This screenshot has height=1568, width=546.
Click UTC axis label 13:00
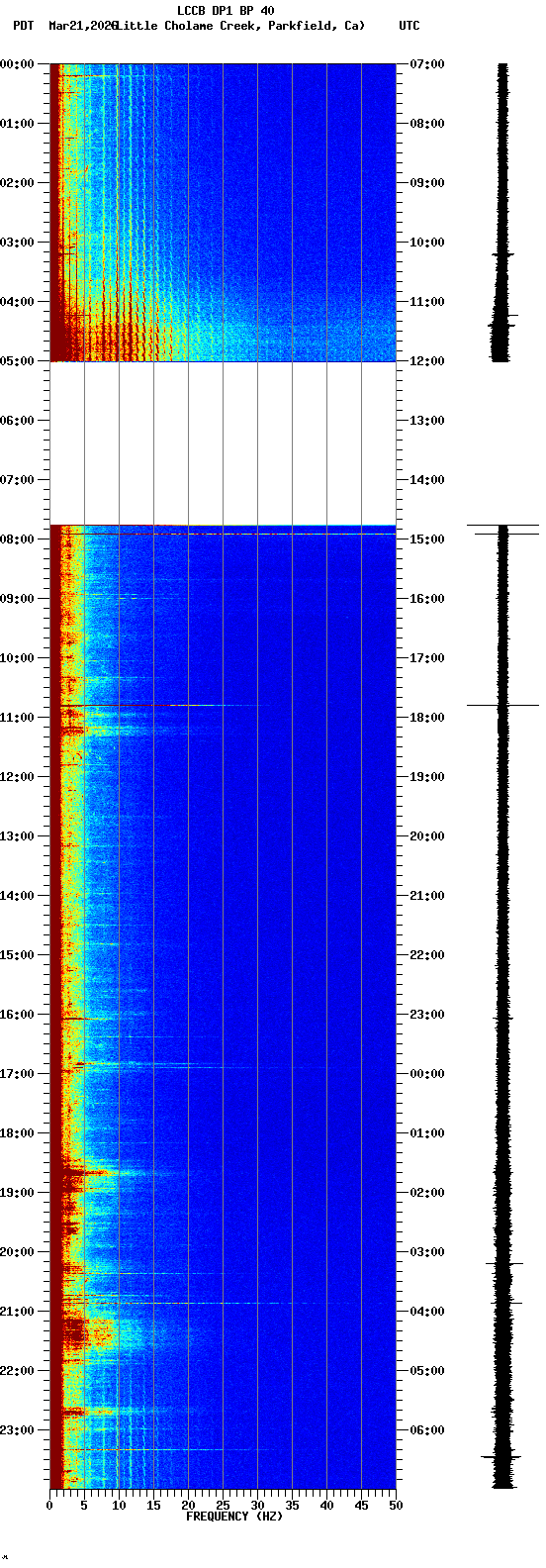tap(427, 421)
